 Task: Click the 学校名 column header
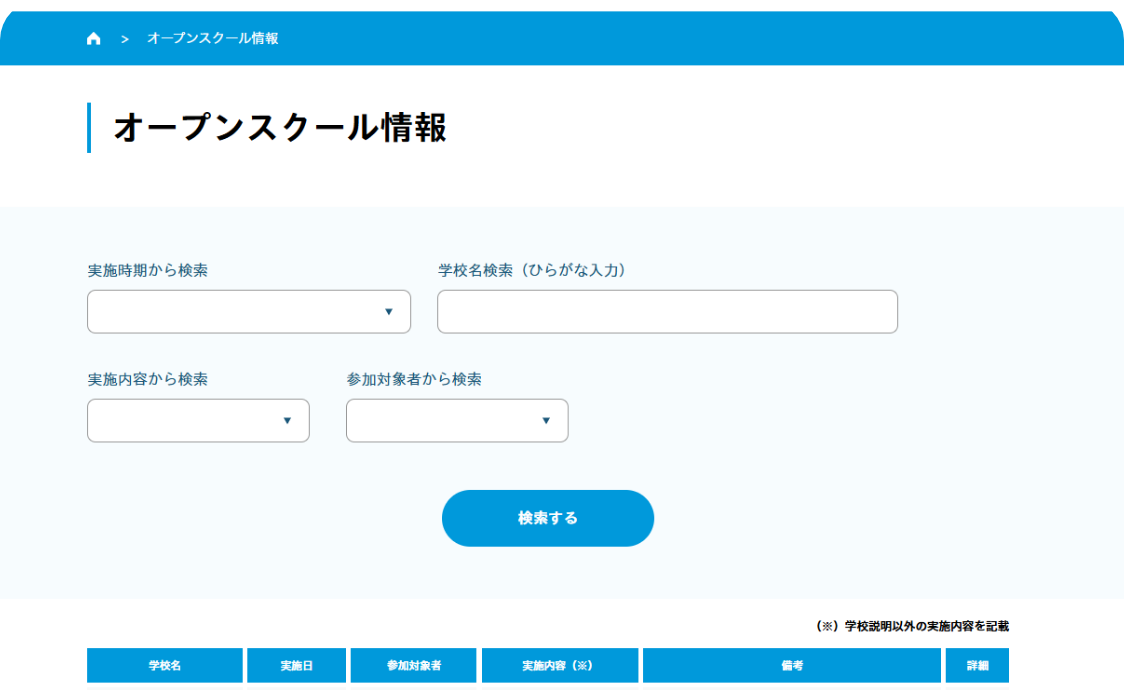[164, 665]
